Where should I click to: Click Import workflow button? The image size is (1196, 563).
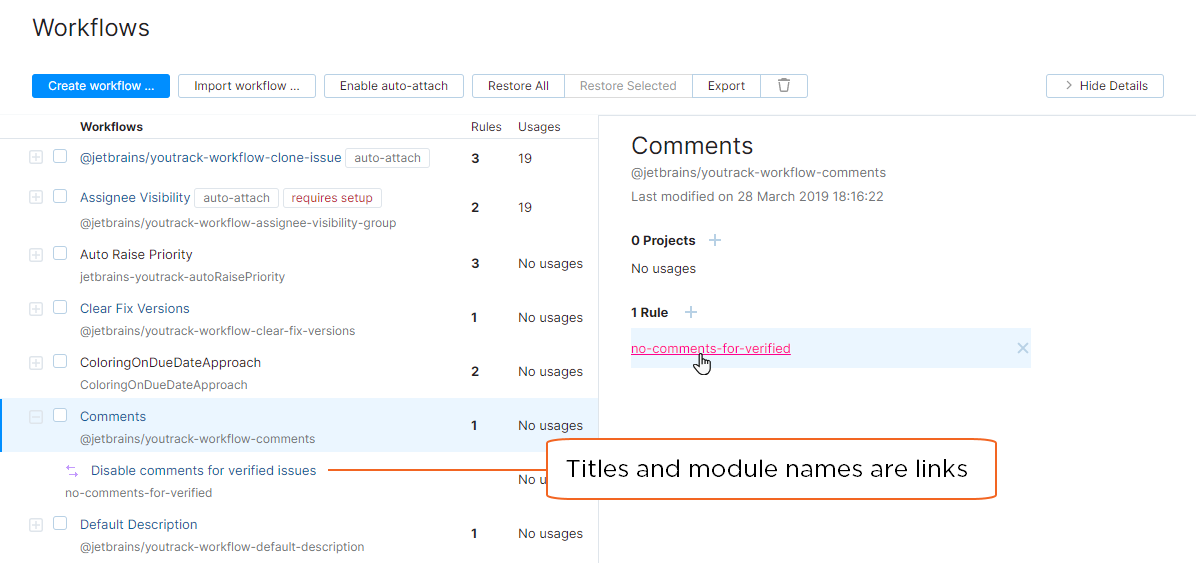247,86
